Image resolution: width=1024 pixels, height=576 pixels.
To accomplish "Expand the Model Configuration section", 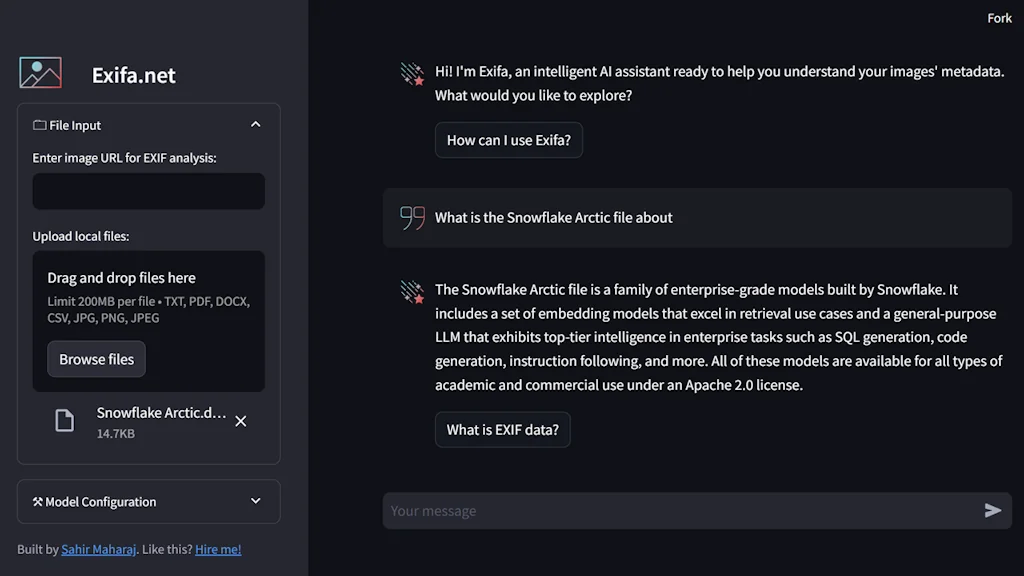I will pos(256,501).
